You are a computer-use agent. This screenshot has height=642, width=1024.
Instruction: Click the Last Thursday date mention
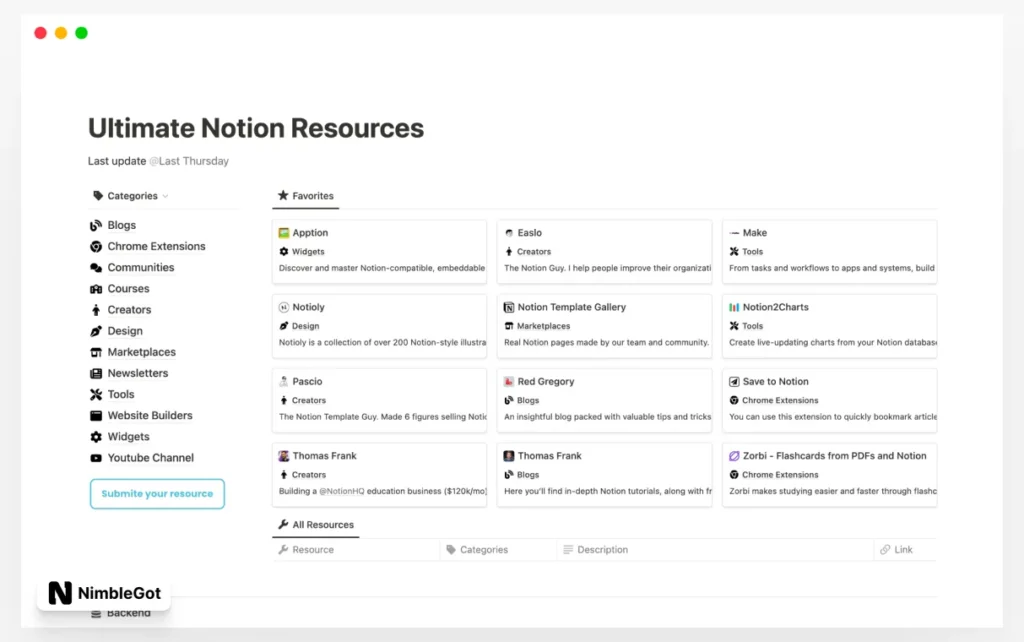pyautogui.click(x=189, y=161)
